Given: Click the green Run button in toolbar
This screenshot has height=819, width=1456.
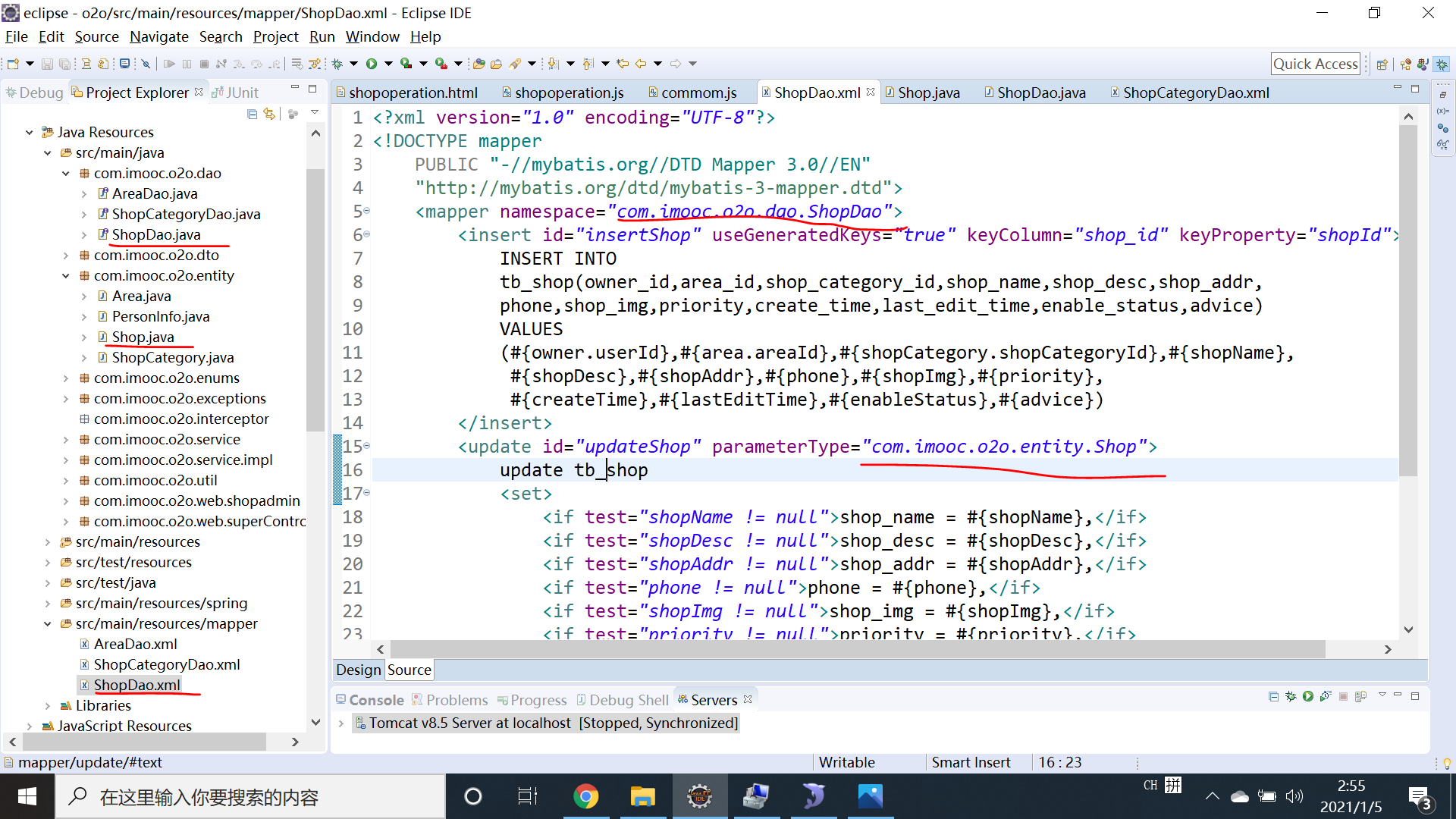Looking at the screenshot, I should click(372, 64).
